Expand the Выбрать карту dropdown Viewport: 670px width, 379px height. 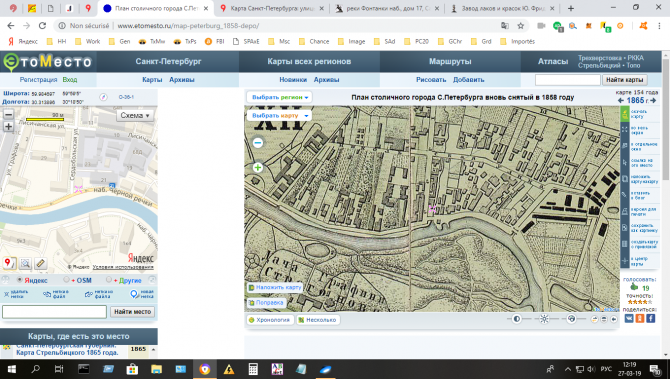(279, 115)
